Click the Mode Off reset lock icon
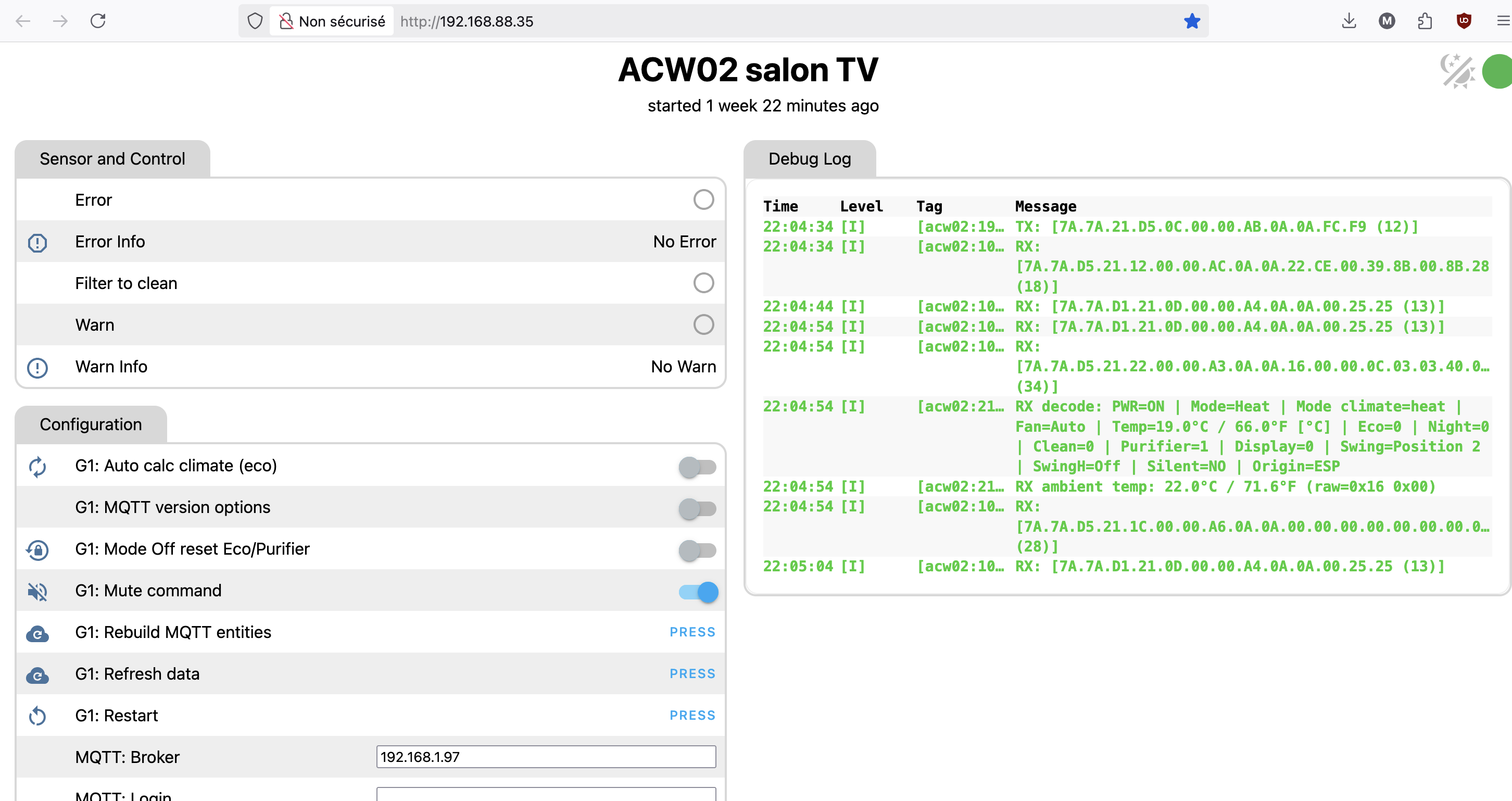 coord(37,549)
